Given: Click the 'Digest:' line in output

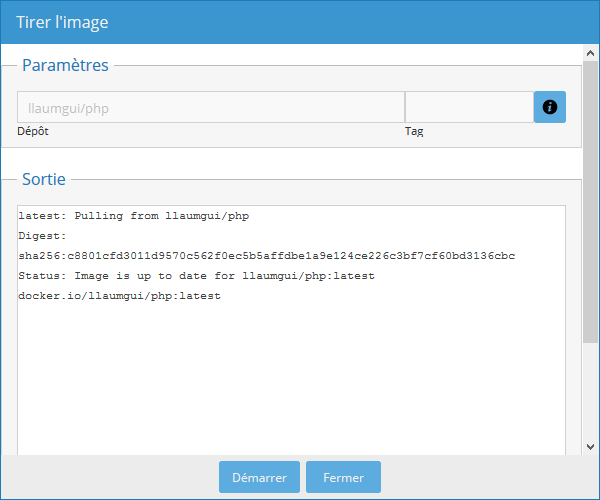Looking at the screenshot, I should point(41,236).
